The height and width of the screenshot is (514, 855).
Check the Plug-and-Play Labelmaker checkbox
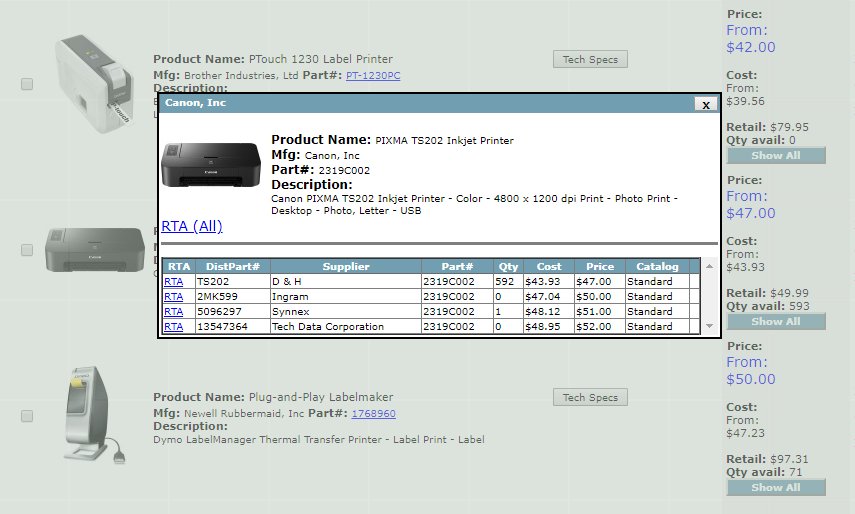click(27, 416)
